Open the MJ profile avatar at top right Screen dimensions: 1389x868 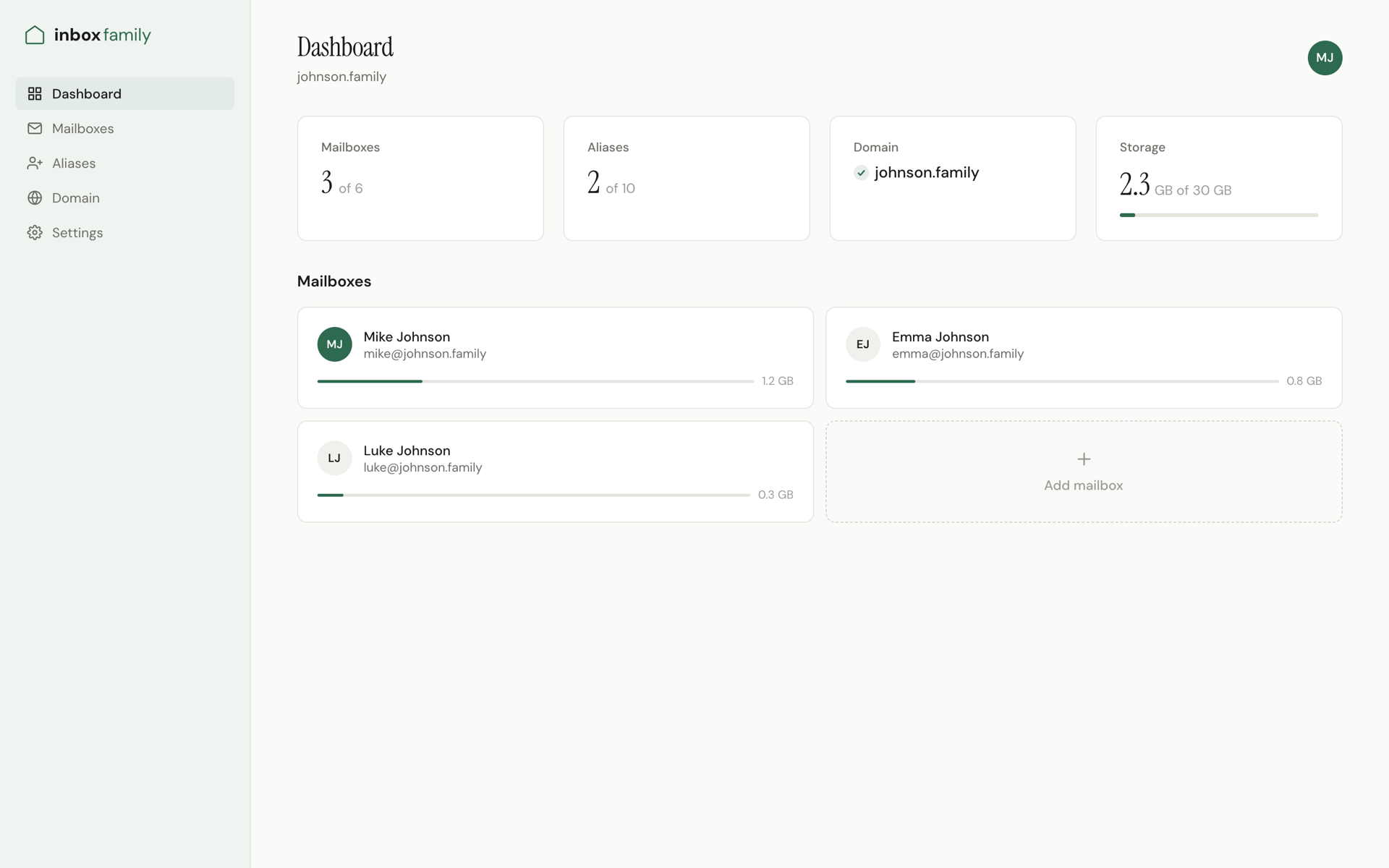(x=1325, y=58)
